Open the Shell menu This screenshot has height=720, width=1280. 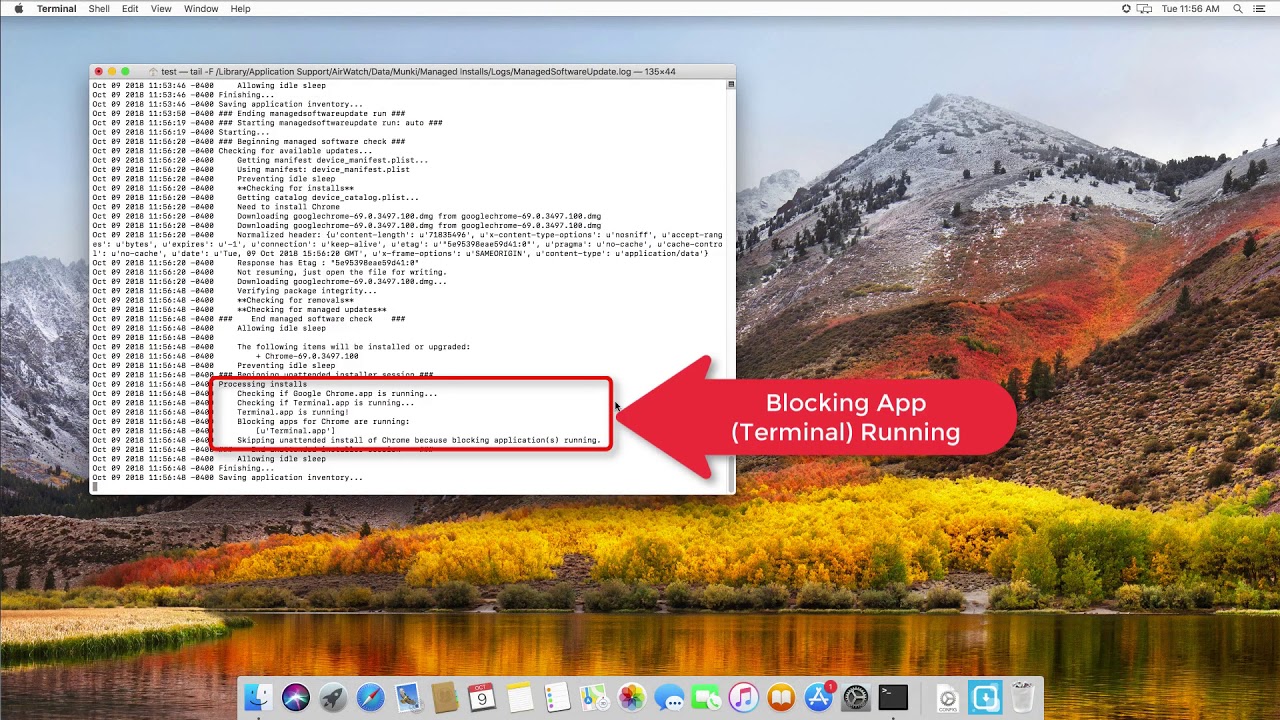pos(99,9)
